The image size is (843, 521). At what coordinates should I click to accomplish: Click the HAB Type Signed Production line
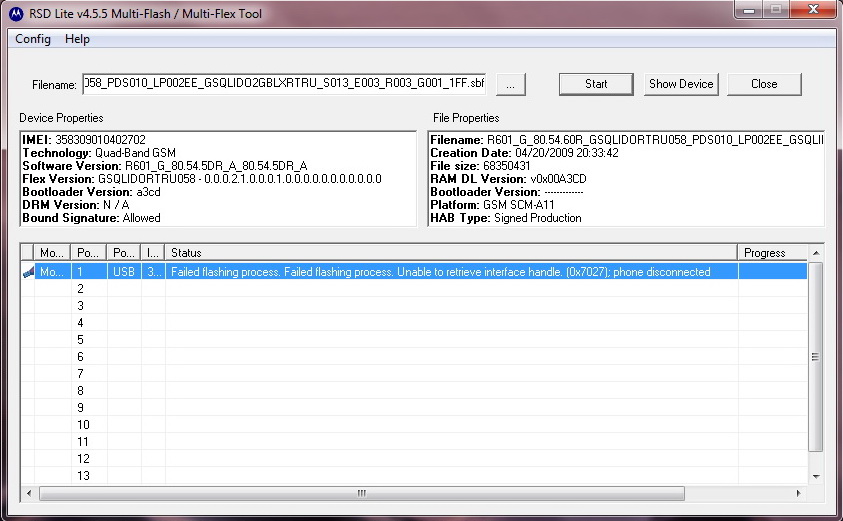click(506, 218)
